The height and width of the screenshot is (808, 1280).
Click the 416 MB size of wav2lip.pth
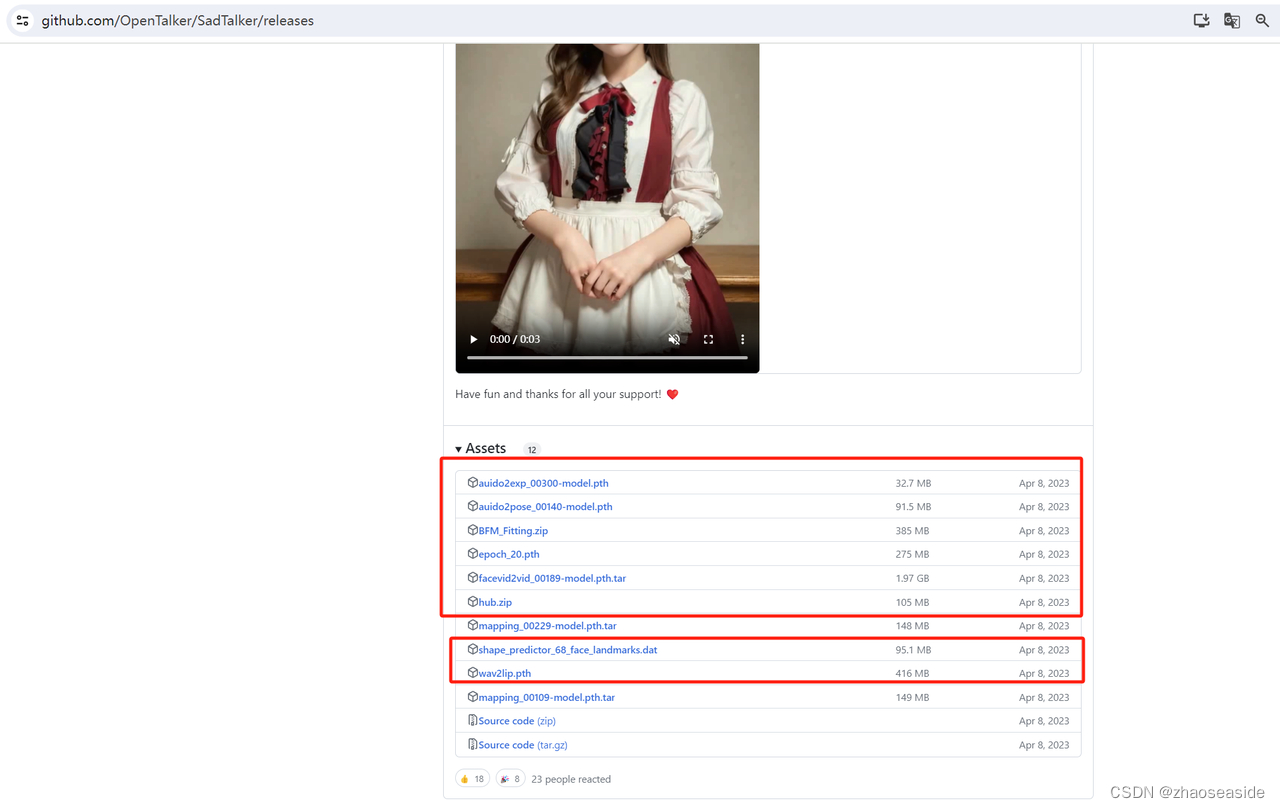click(x=912, y=674)
